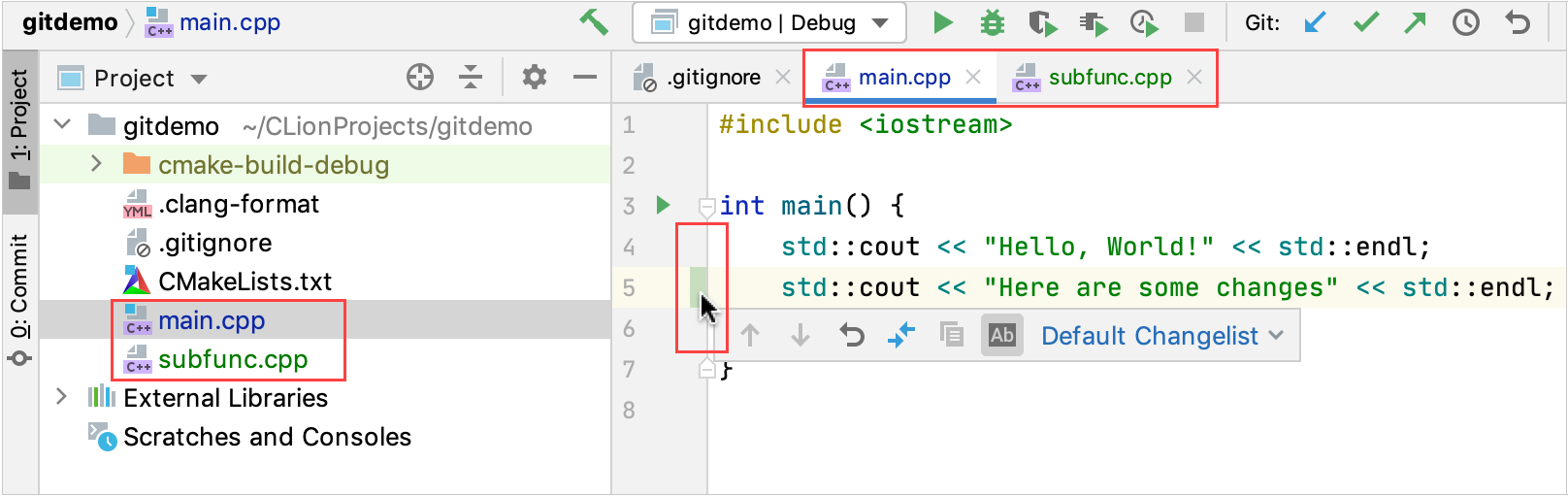Switch to subfunc.cpp editor tab
1568x497 pixels.
1110,78
